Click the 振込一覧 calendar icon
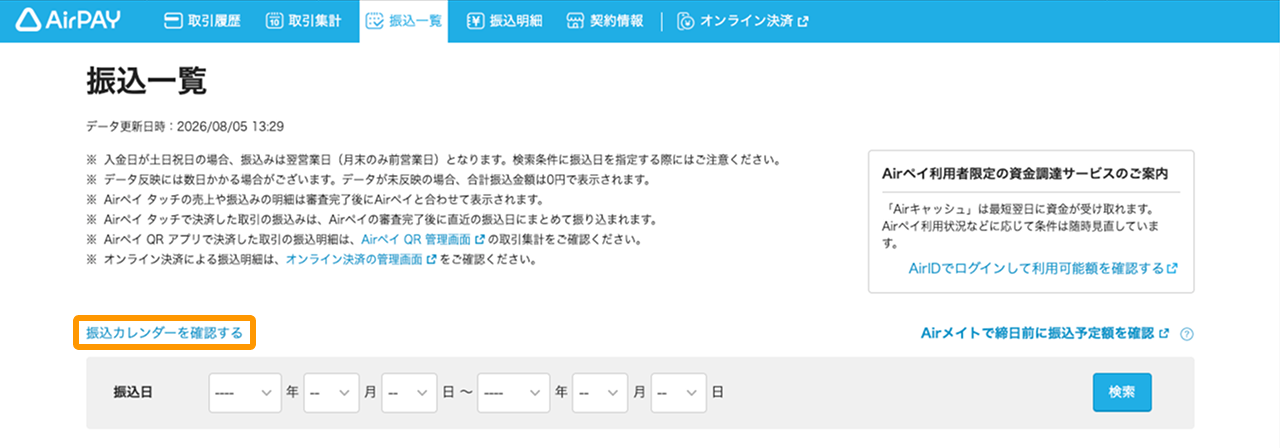This screenshot has height=448, width=1280. [375, 20]
